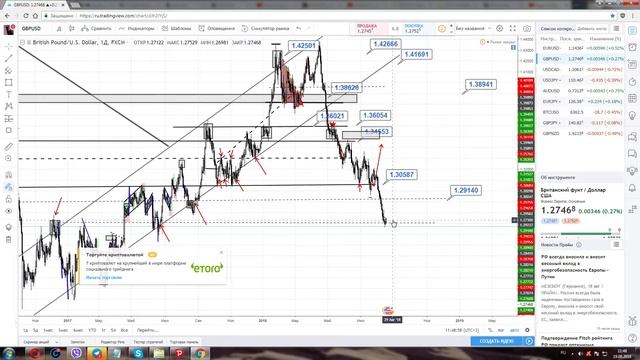Collapse the chart legend toggle

tap(23, 42)
